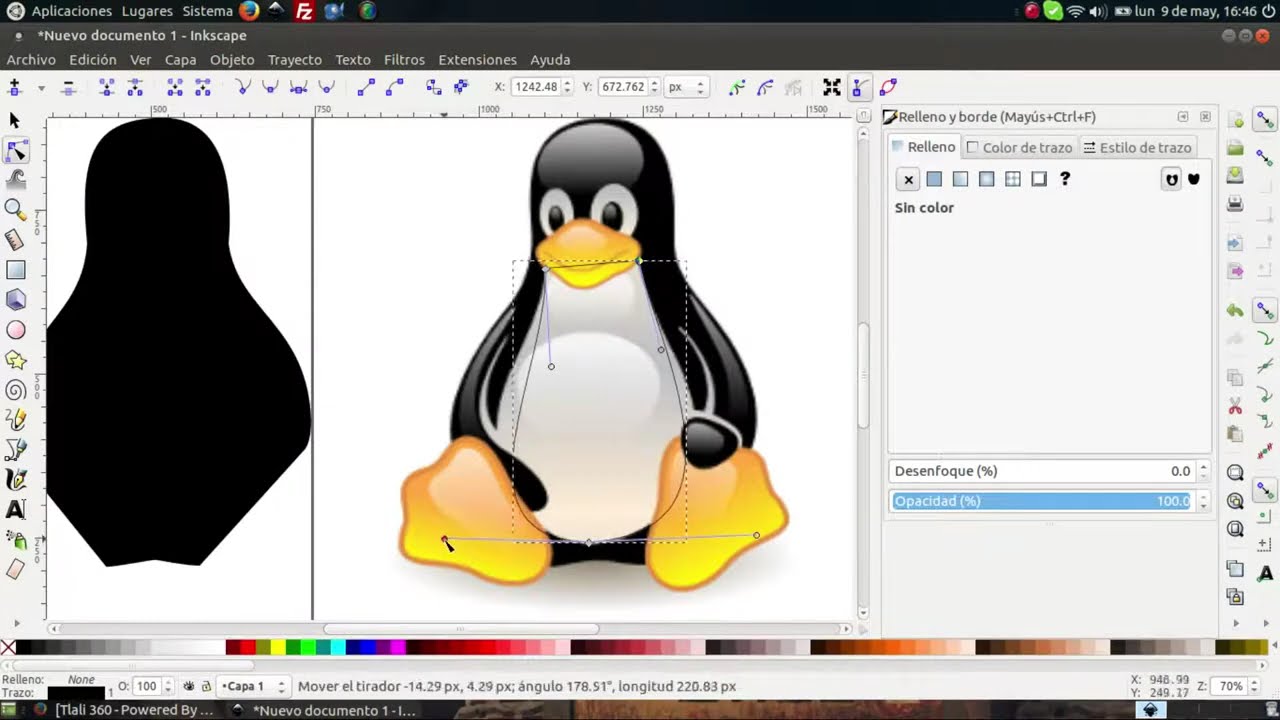This screenshot has height=720, width=1280.
Task: Open the Trayecto menu
Action: 294,60
